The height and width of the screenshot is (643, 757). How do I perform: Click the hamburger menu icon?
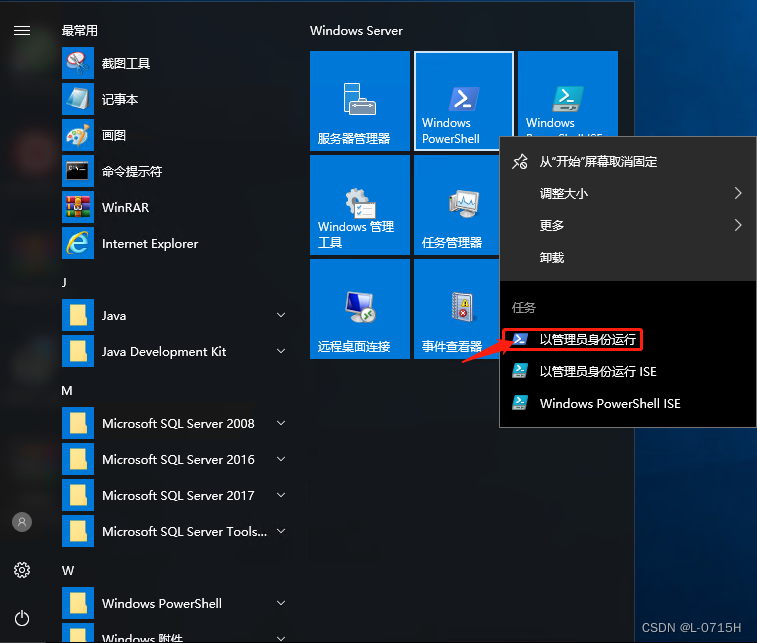tap(22, 31)
